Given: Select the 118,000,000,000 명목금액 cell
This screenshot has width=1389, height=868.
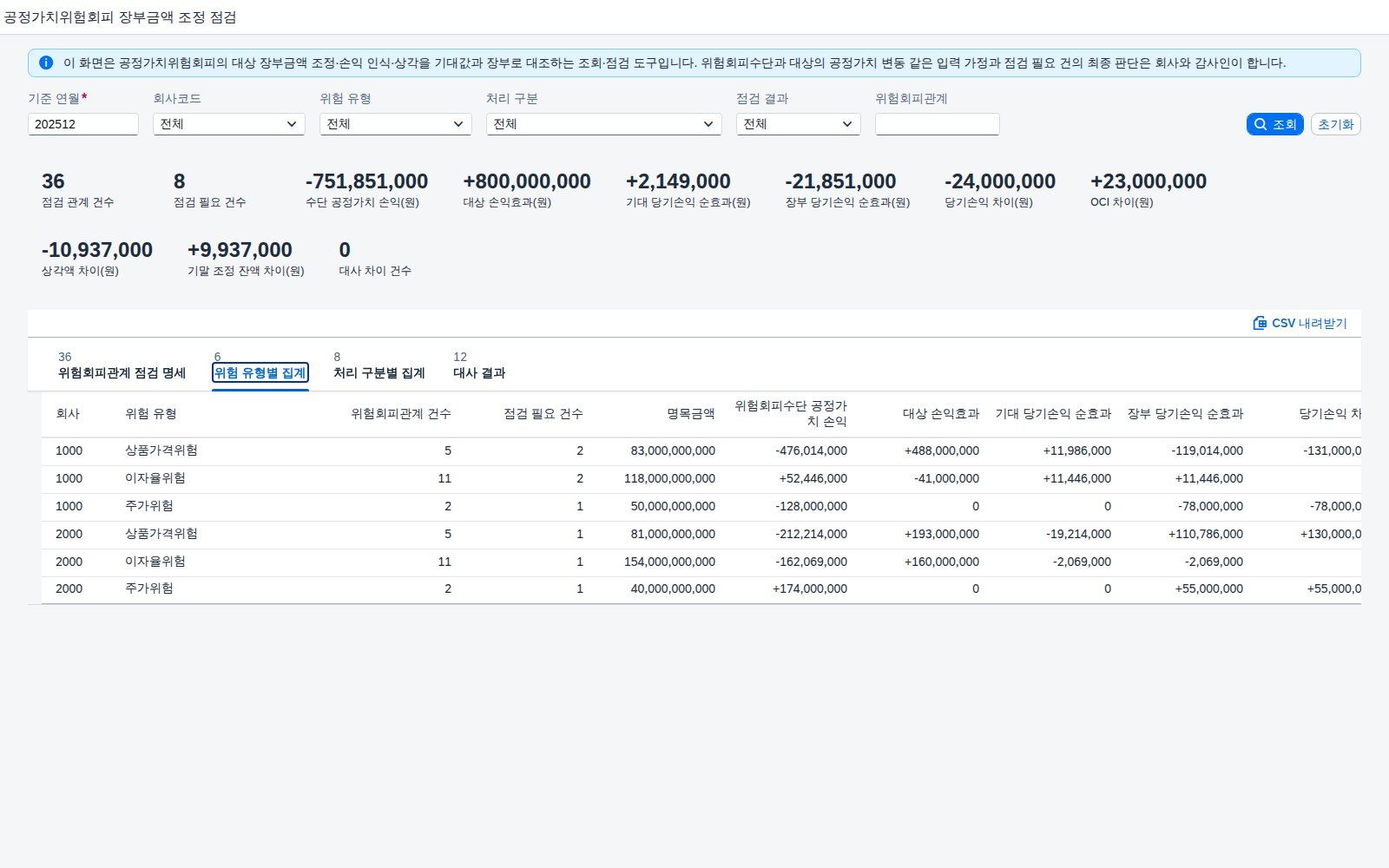Looking at the screenshot, I should (669, 478).
